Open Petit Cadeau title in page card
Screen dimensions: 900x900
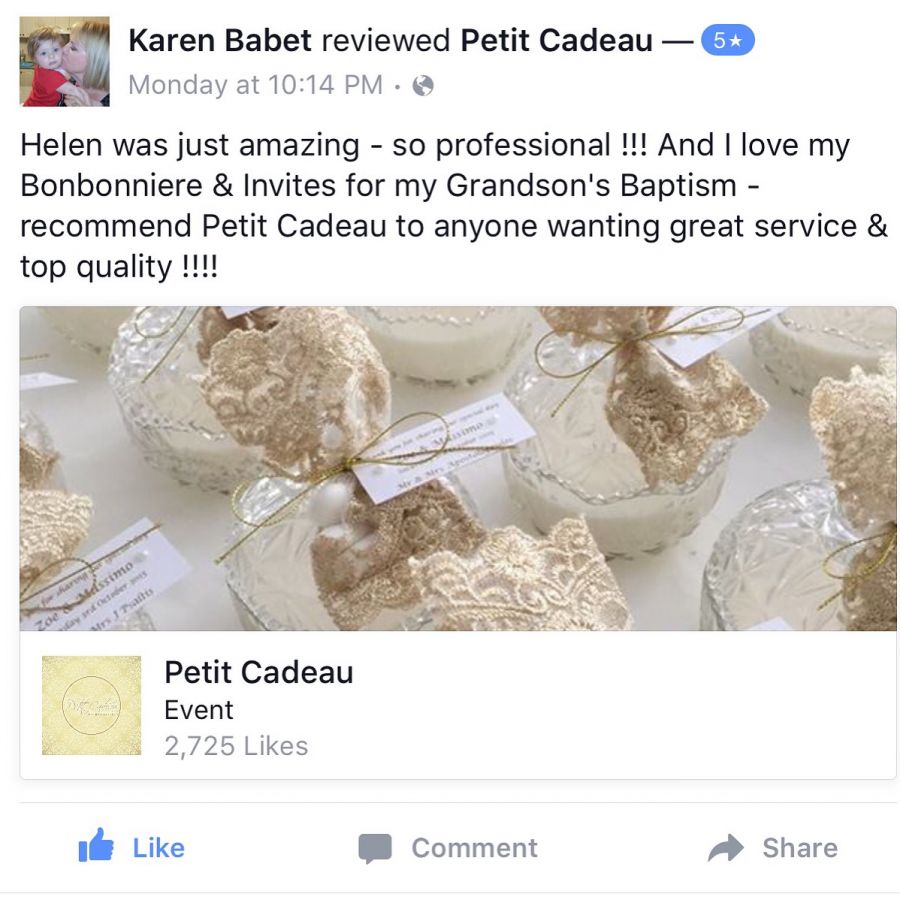[x=259, y=672]
